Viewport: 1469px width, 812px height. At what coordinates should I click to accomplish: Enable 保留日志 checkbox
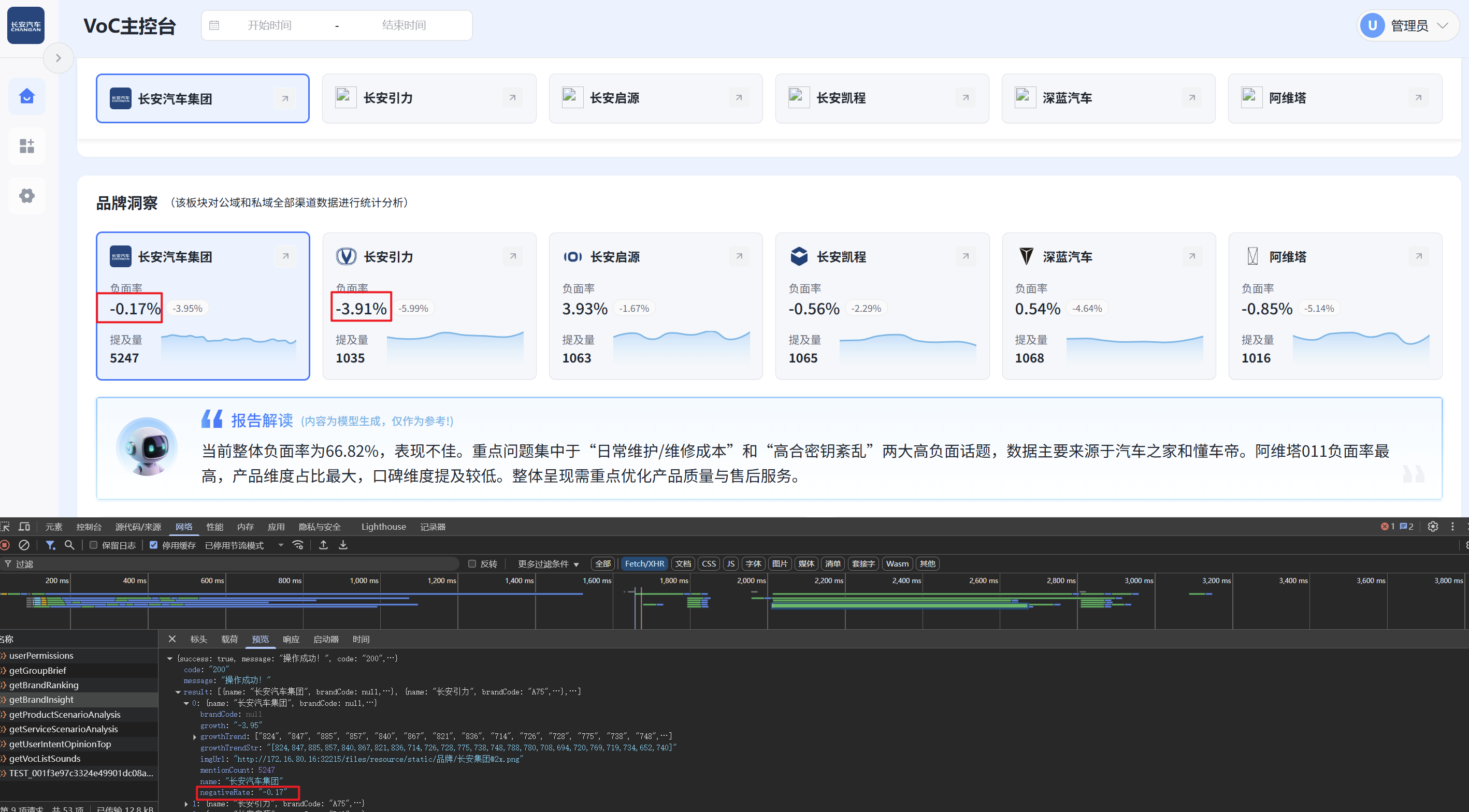94,545
